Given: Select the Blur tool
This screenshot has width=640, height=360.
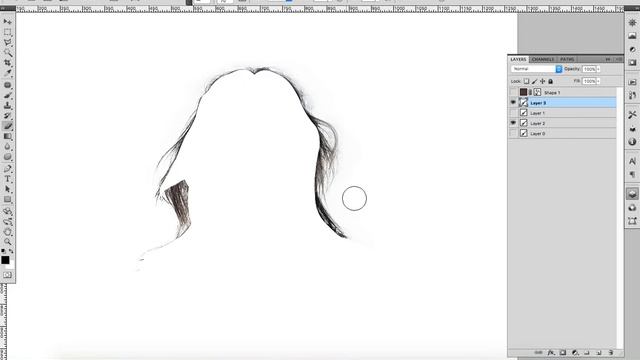Looking at the screenshot, I should pyautogui.click(x=7, y=147).
